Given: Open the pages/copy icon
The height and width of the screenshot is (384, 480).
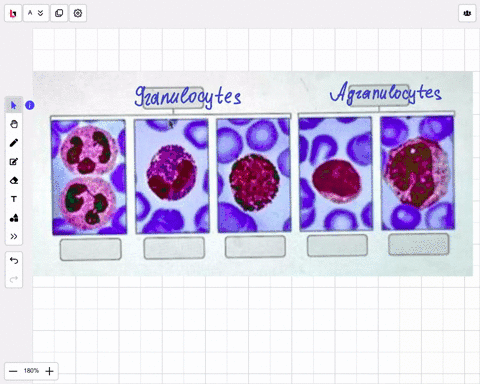Looking at the screenshot, I should click(x=59, y=13).
